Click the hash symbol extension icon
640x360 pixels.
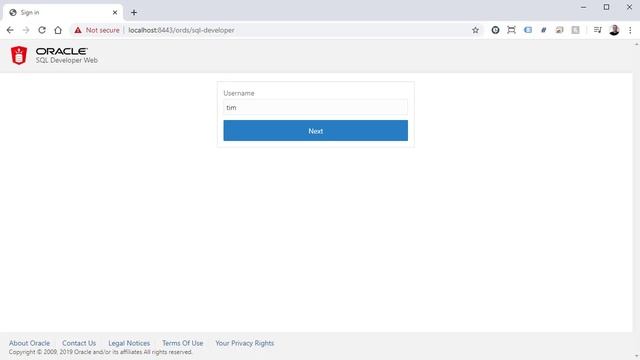pos(544,30)
